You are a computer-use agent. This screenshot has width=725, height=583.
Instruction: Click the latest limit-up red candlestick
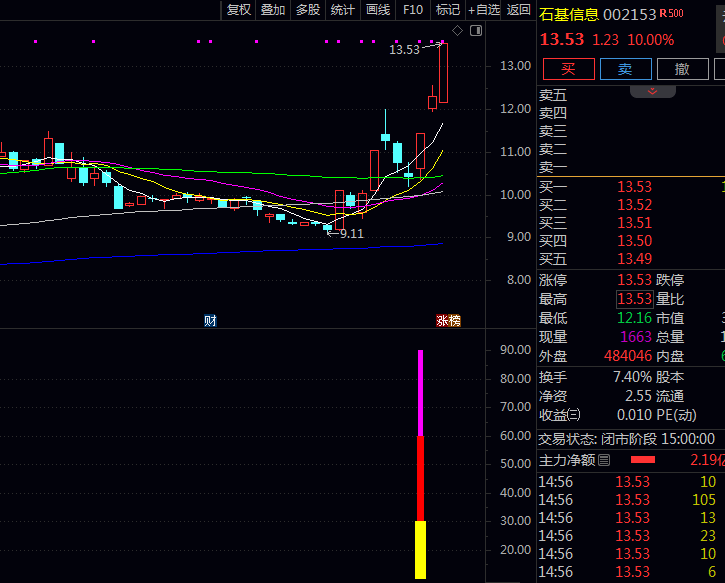click(443, 73)
